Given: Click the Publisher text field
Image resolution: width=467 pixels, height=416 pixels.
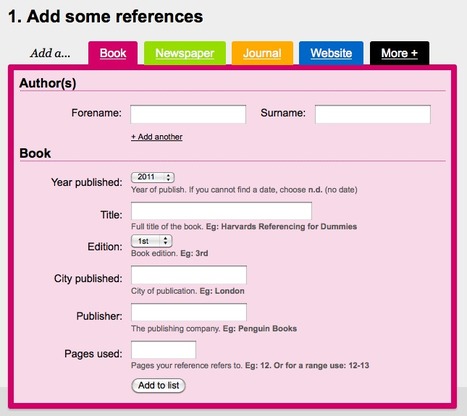Looking at the screenshot, I should 189,312.
